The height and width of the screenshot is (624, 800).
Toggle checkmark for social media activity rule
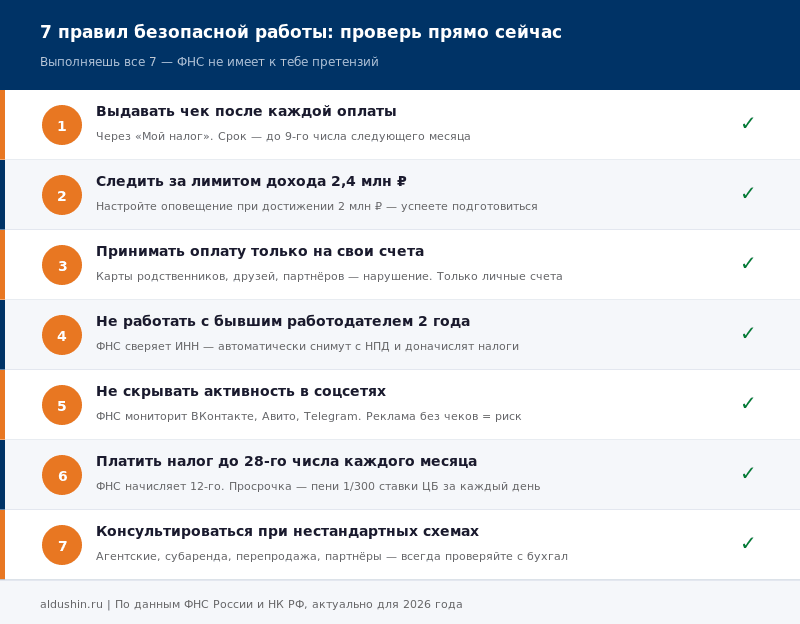pos(747,404)
